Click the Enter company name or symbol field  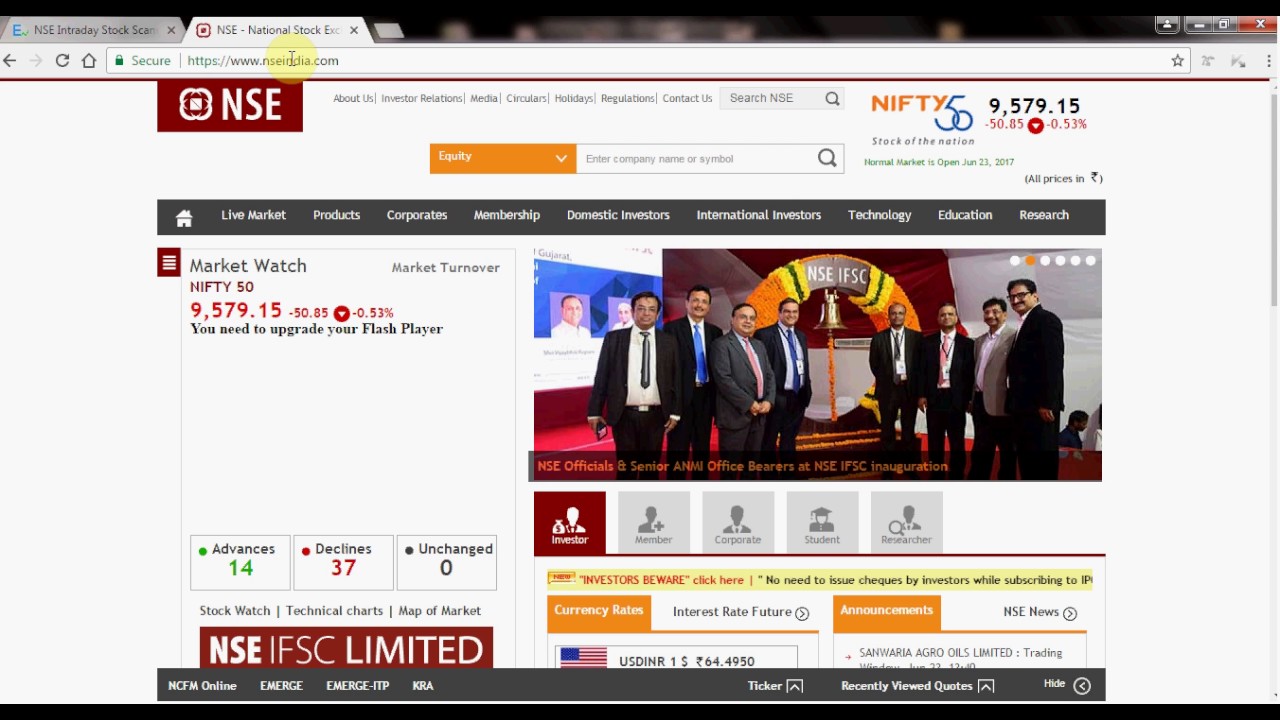tap(697, 158)
